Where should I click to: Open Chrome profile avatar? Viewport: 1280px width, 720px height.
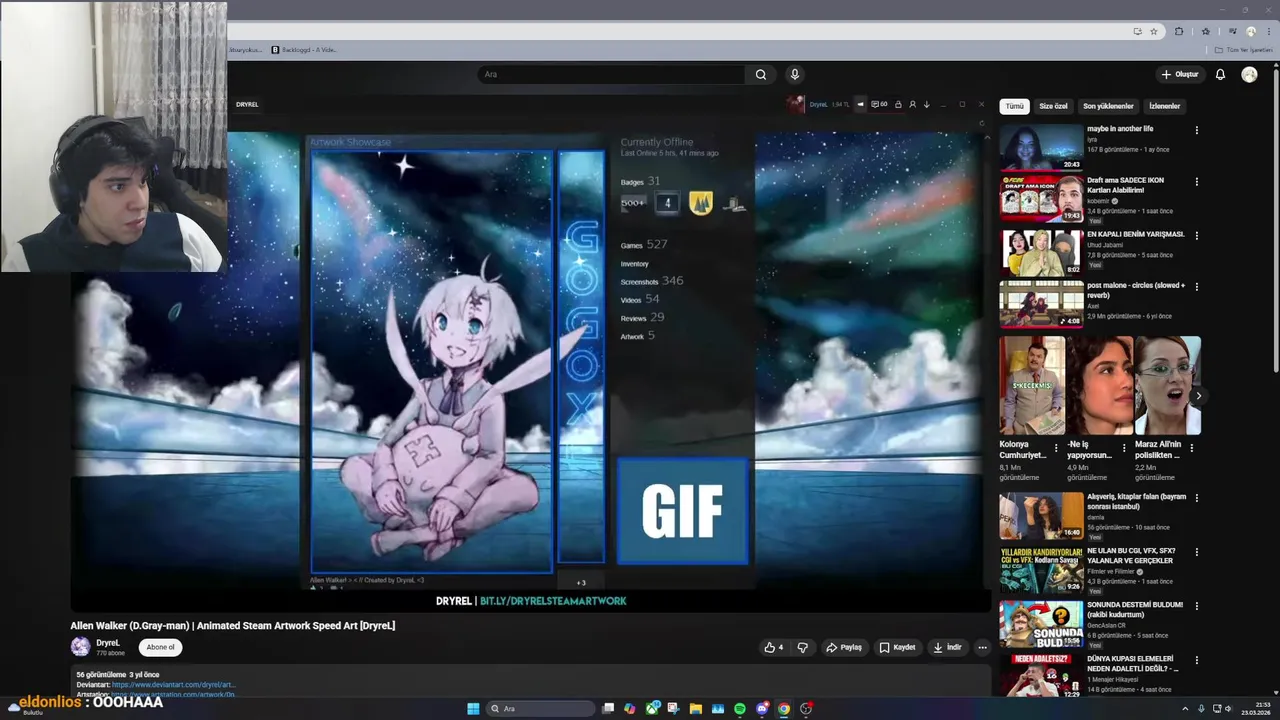1250,31
